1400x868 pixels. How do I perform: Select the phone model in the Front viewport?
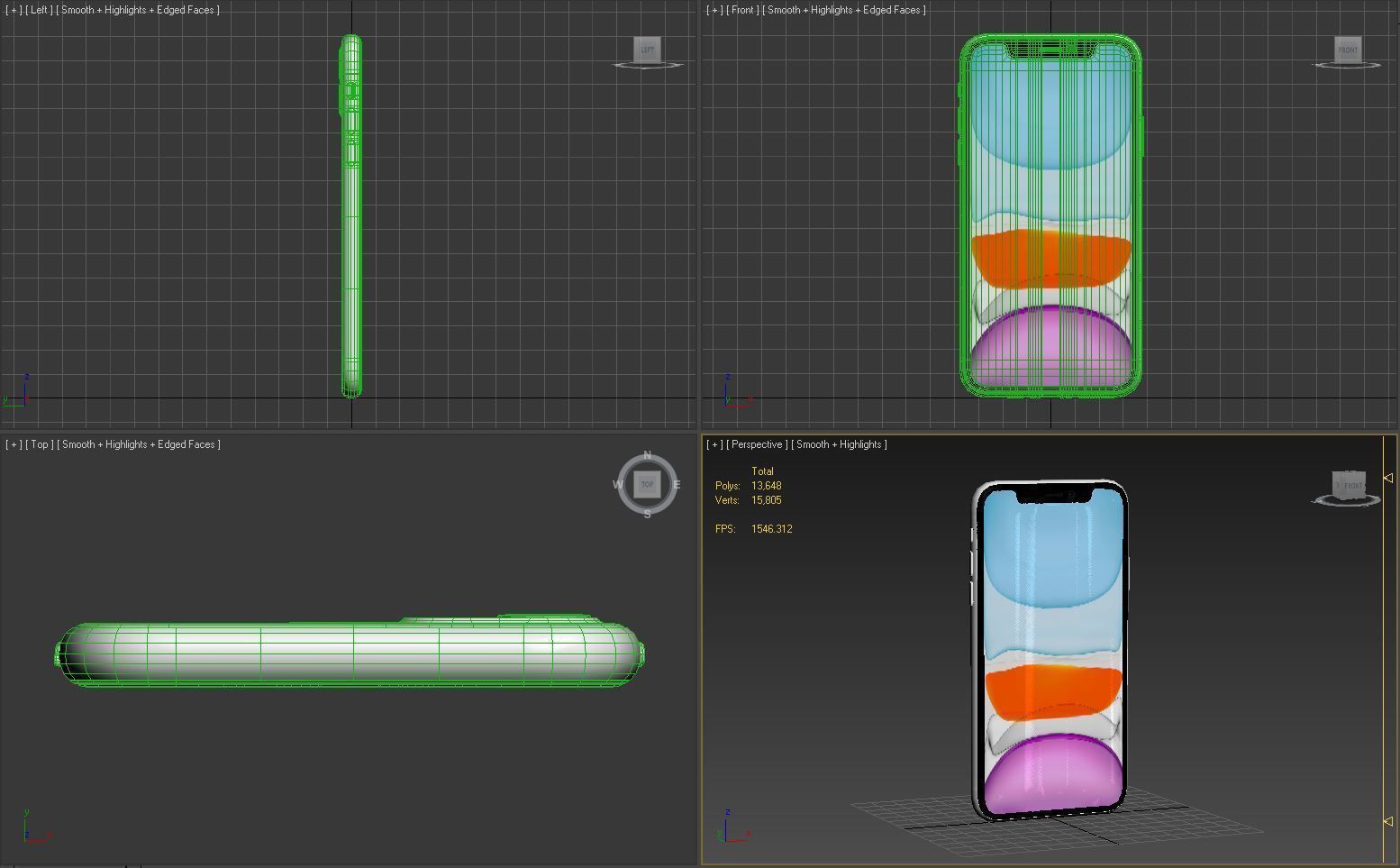[1051, 216]
